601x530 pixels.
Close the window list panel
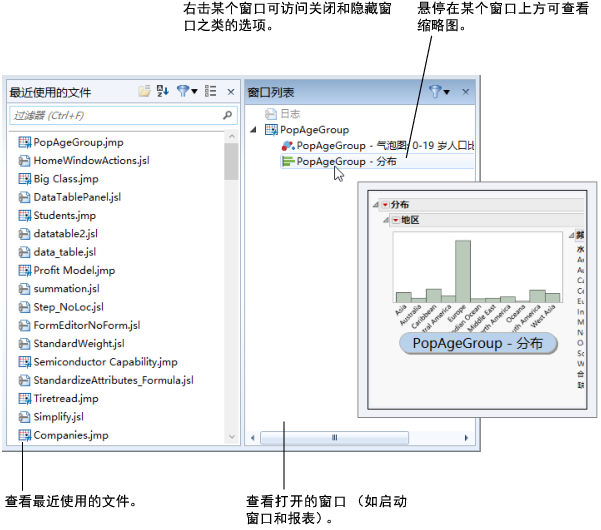(x=465, y=92)
